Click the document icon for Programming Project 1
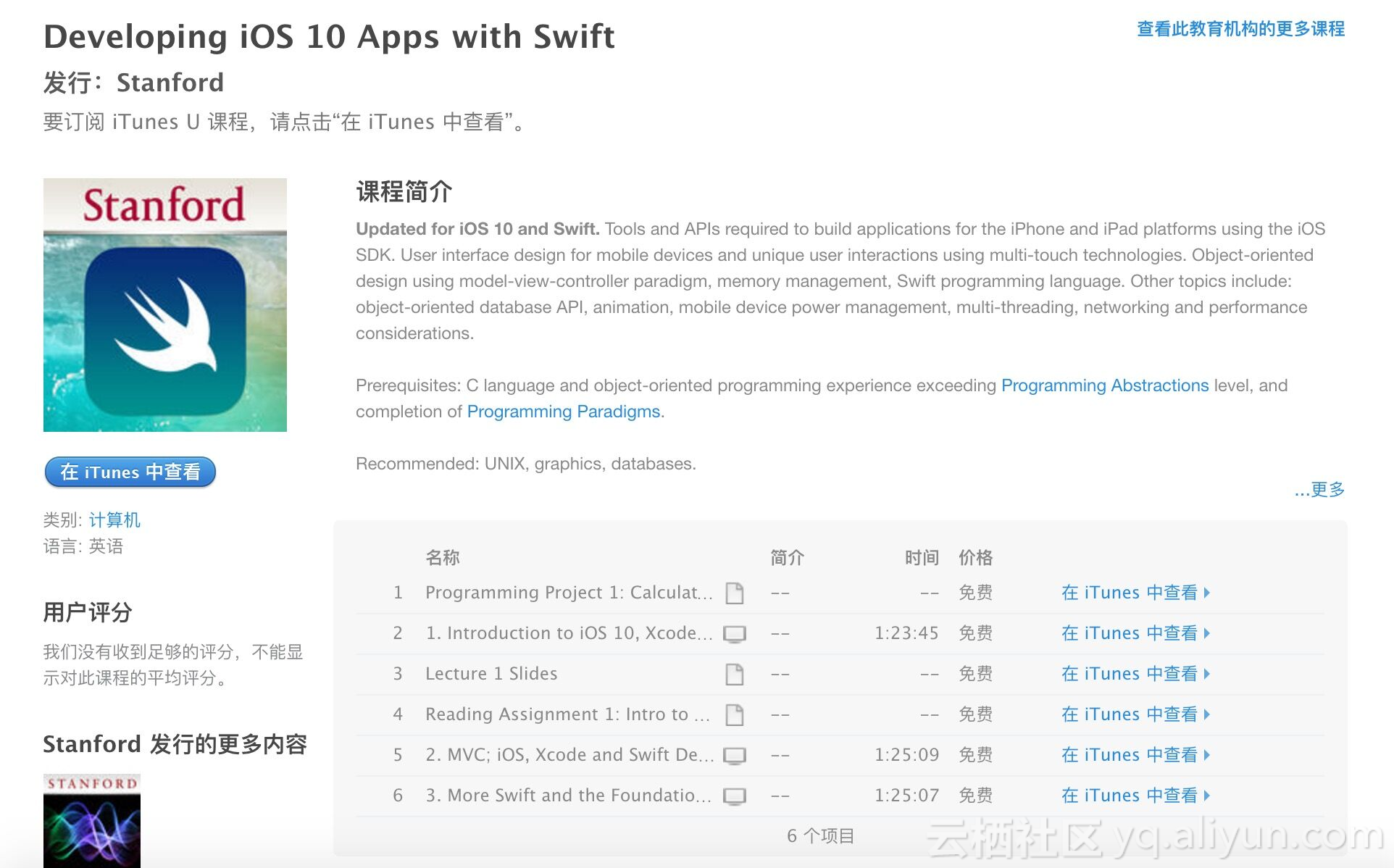Image resolution: width=1394 pixels, height=868 pixels. pyautogui.click(x=735, y=593)
